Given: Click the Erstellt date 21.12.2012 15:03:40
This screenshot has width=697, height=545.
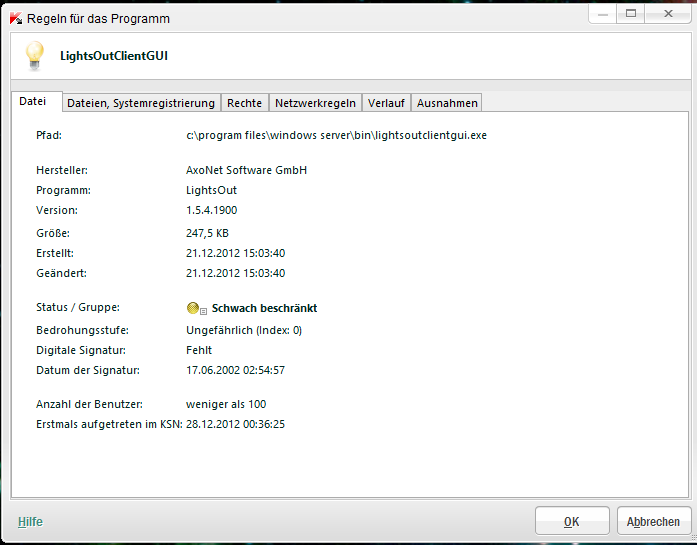Looking at the screenshot, I should pyautogui.click(x=236, y=253).
